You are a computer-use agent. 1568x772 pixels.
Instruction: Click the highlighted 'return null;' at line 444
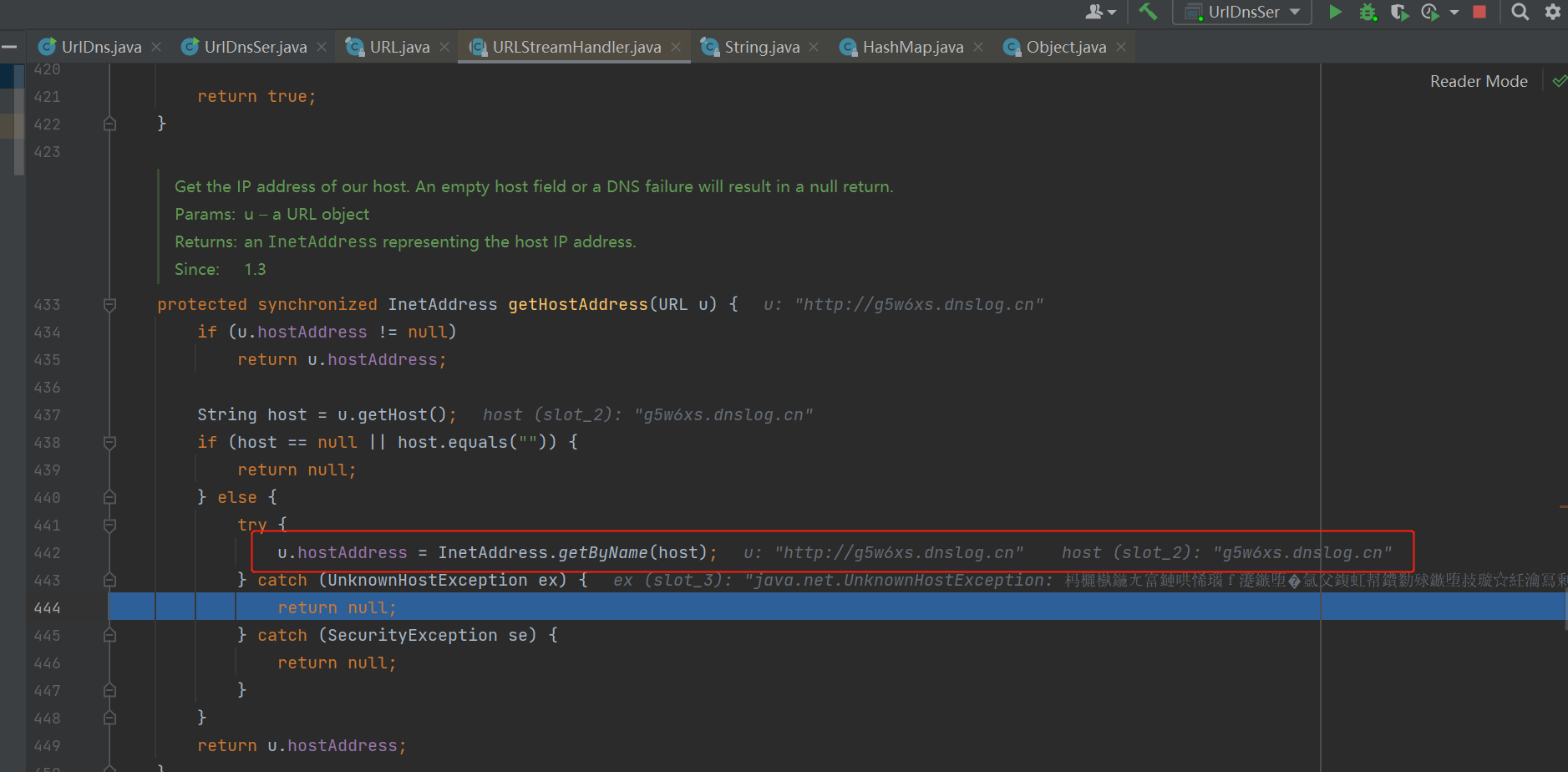click(x=337, y=608)
